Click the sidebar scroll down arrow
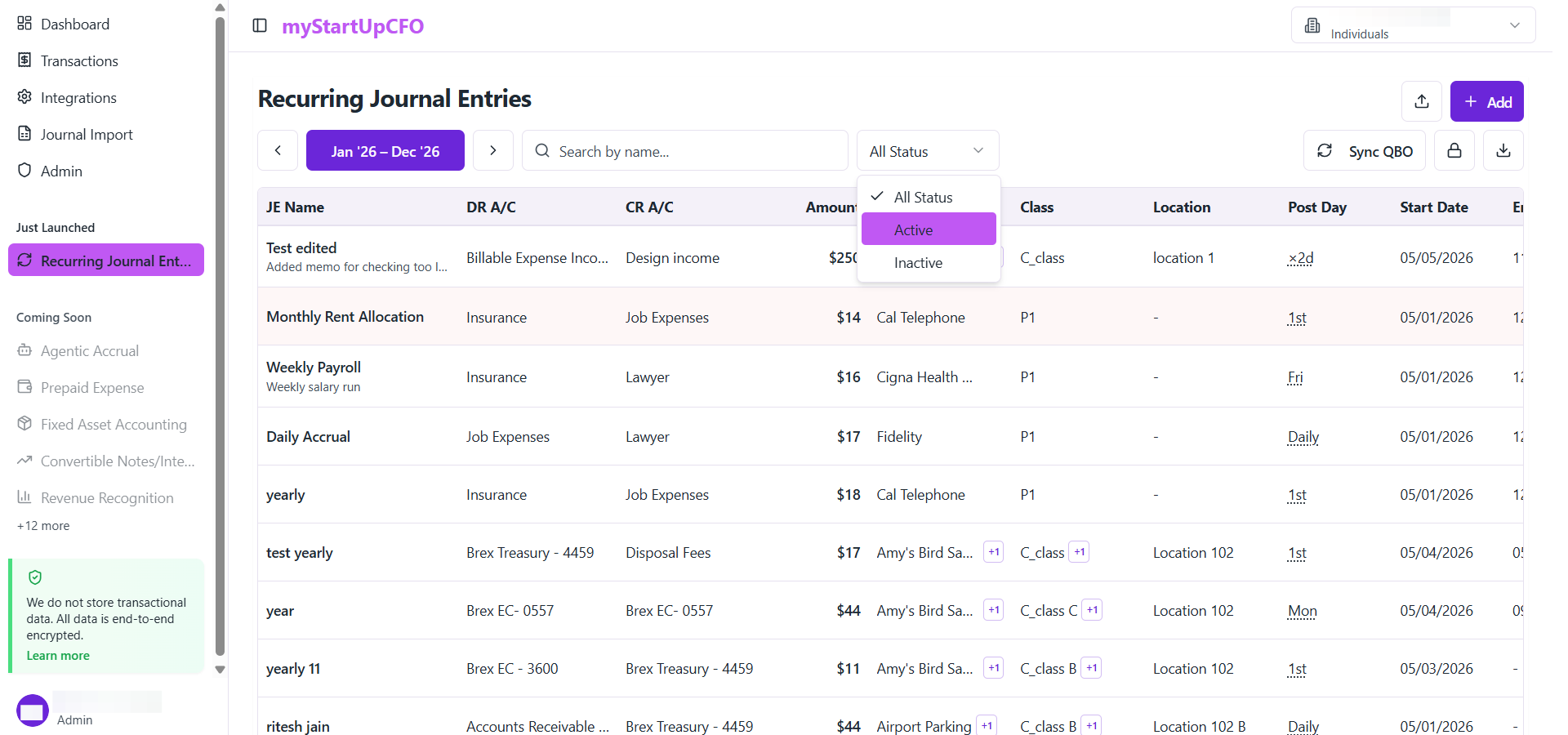The height and width of the screenshot is (735, 1568). 220,669
